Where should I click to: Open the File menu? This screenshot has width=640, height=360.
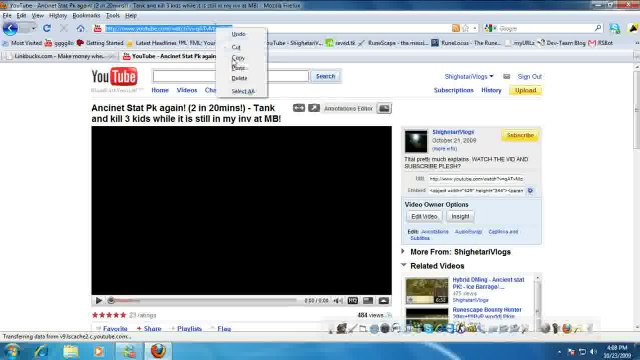coord(7,16)
